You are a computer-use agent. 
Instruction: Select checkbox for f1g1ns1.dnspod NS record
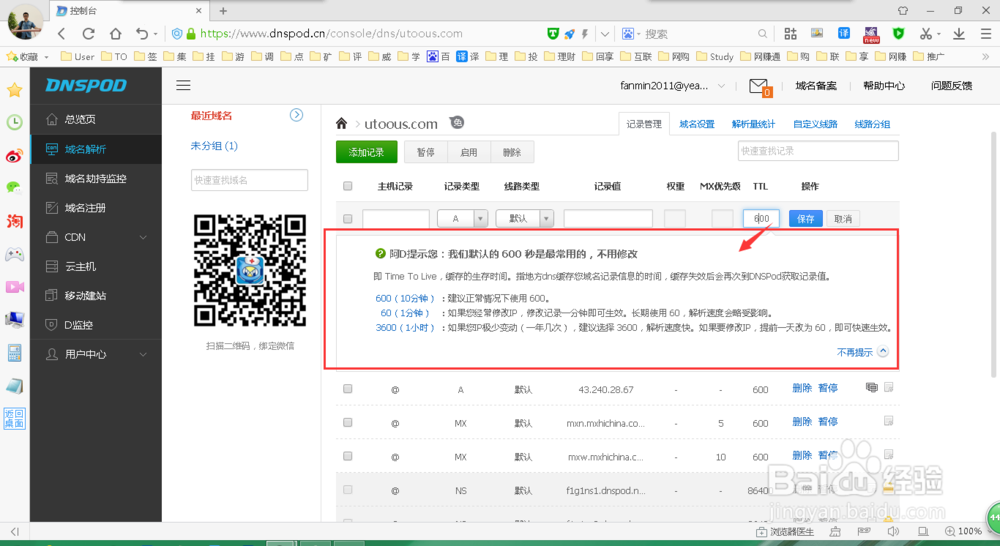(x=348, y=490)
